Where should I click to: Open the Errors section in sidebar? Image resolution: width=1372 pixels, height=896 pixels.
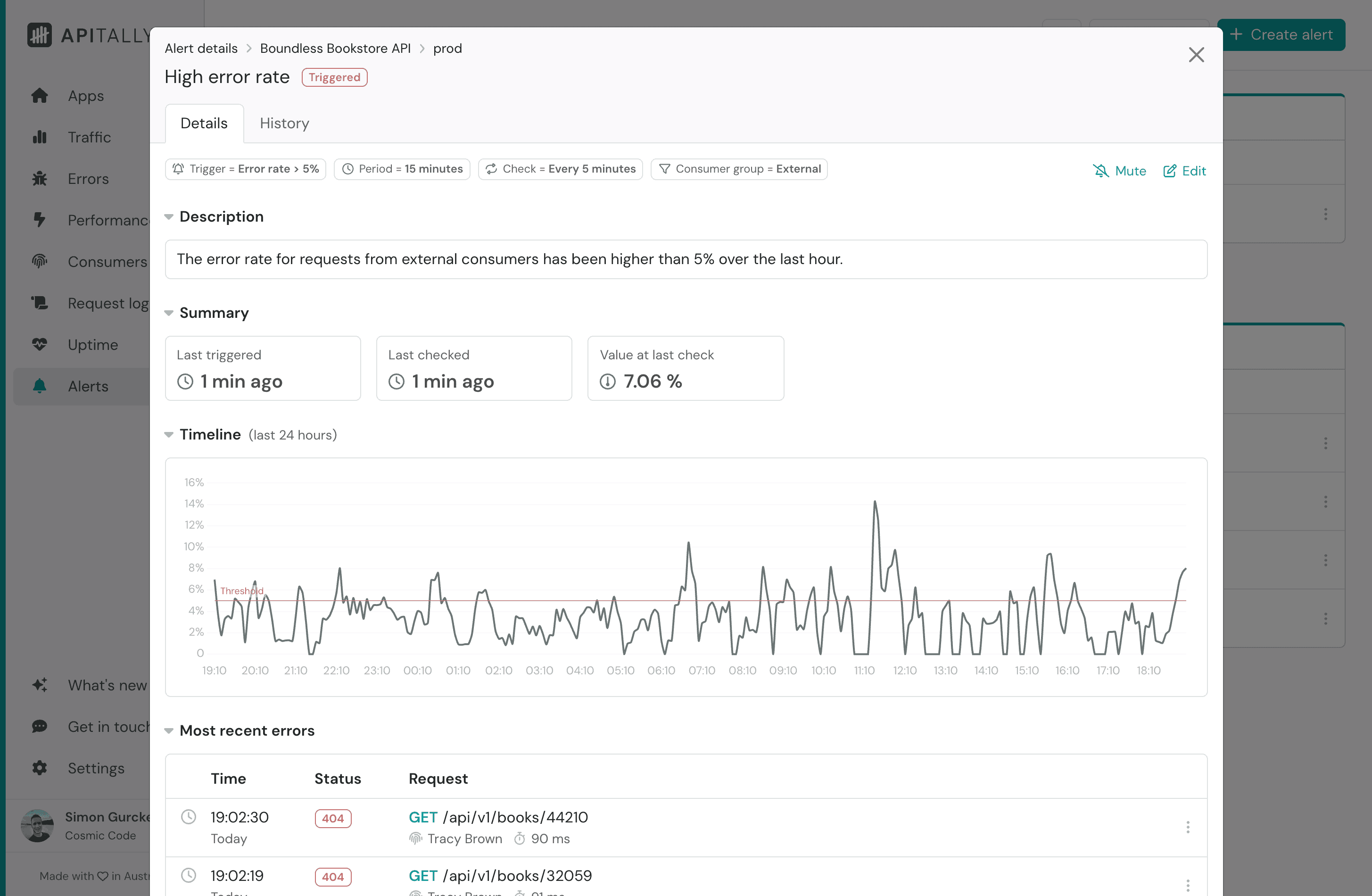[88, 179]
